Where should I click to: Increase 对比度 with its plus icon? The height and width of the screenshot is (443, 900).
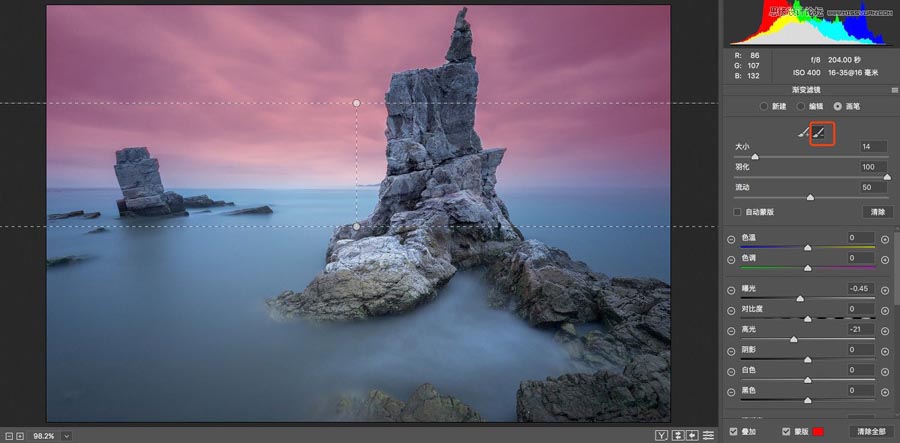click(x=885, y=311)
